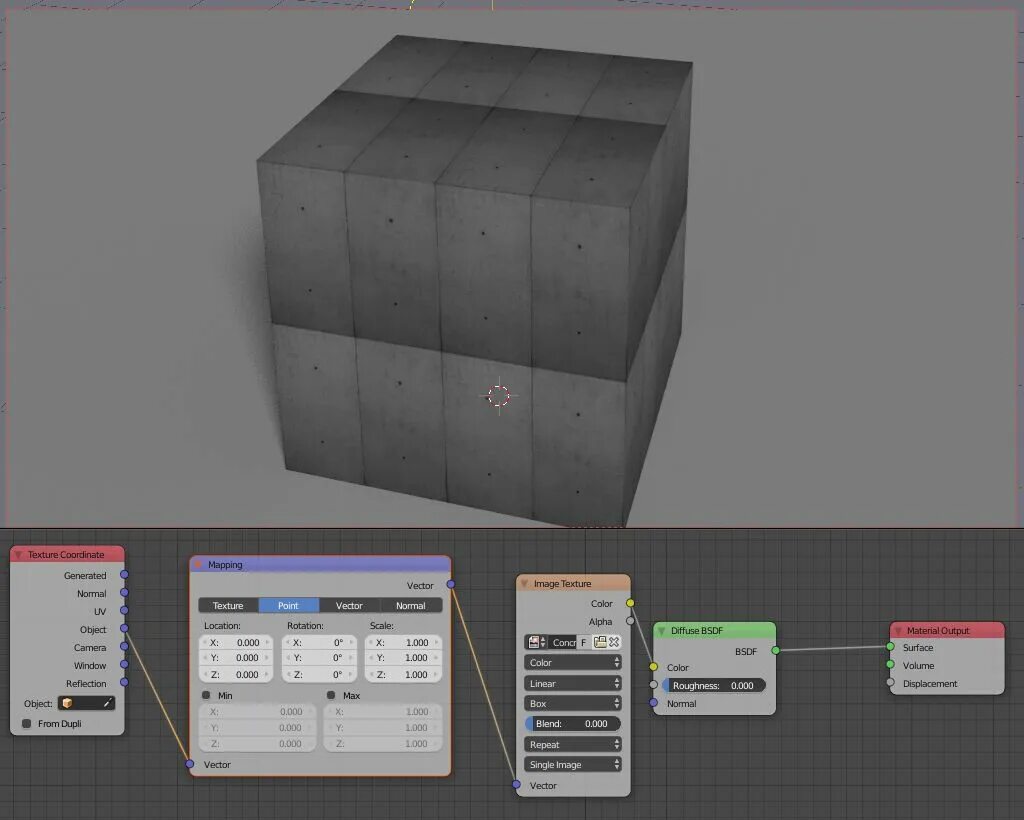The image size is (1024, 820).
Task: Click the open image folder icon
Action: click(x=600, y=642)
